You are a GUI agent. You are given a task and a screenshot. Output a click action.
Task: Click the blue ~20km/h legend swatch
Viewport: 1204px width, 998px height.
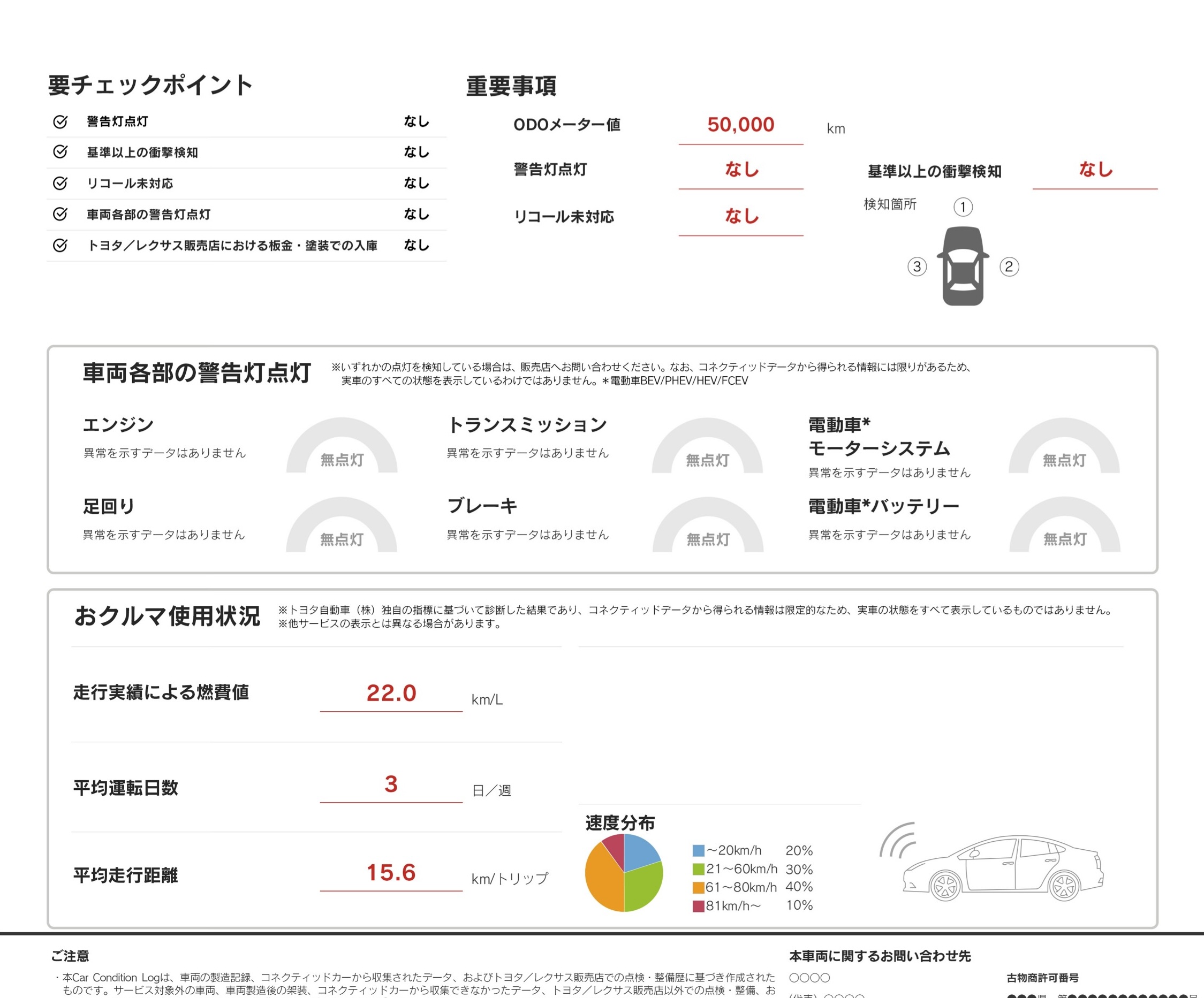(698, 850)
